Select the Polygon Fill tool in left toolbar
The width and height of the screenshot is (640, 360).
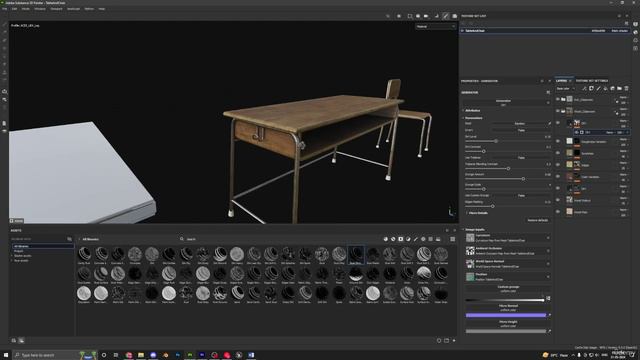(x=4, y=48)
